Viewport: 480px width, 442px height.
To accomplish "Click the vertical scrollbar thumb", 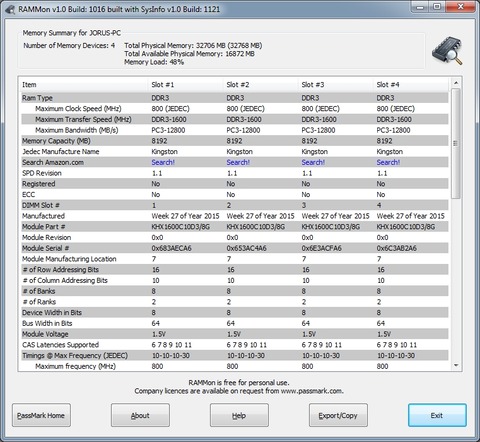I will pos(456,143).
